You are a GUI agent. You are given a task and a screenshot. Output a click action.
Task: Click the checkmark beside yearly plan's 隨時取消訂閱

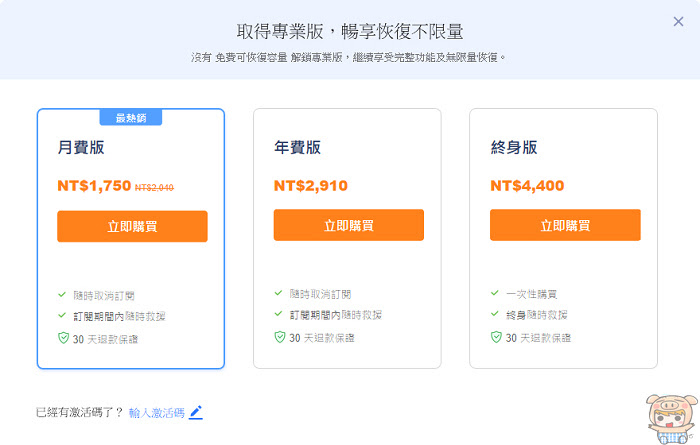click(278, 293)
